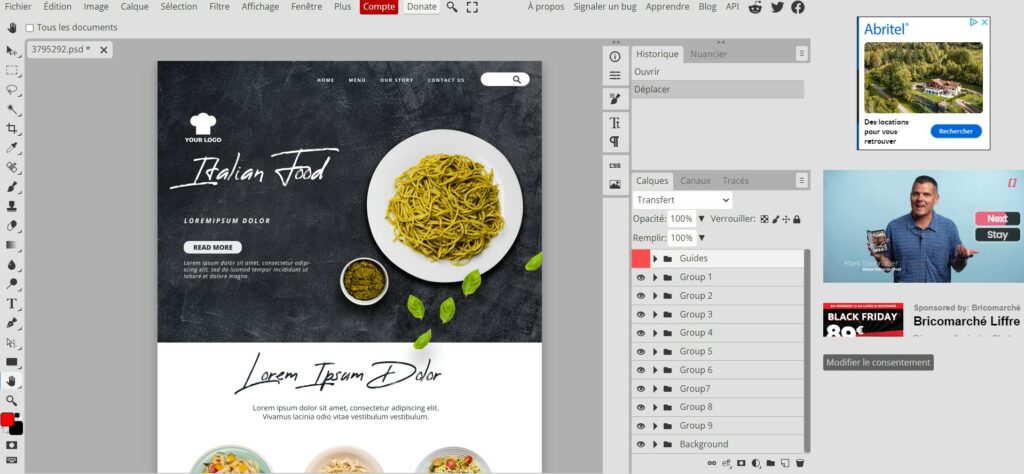The height and width of the screenshot is (474, 1024).
Task: Hide Group 8 with eye icon
Action: point(641,407)
